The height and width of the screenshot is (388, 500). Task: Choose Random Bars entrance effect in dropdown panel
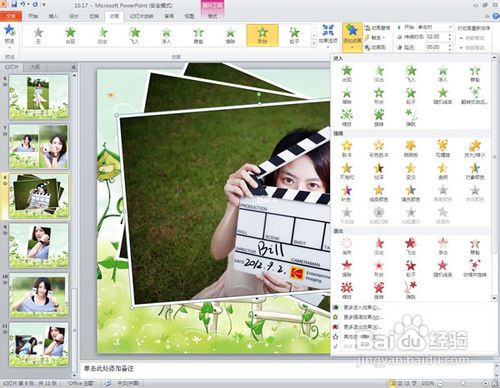(443, 96)
